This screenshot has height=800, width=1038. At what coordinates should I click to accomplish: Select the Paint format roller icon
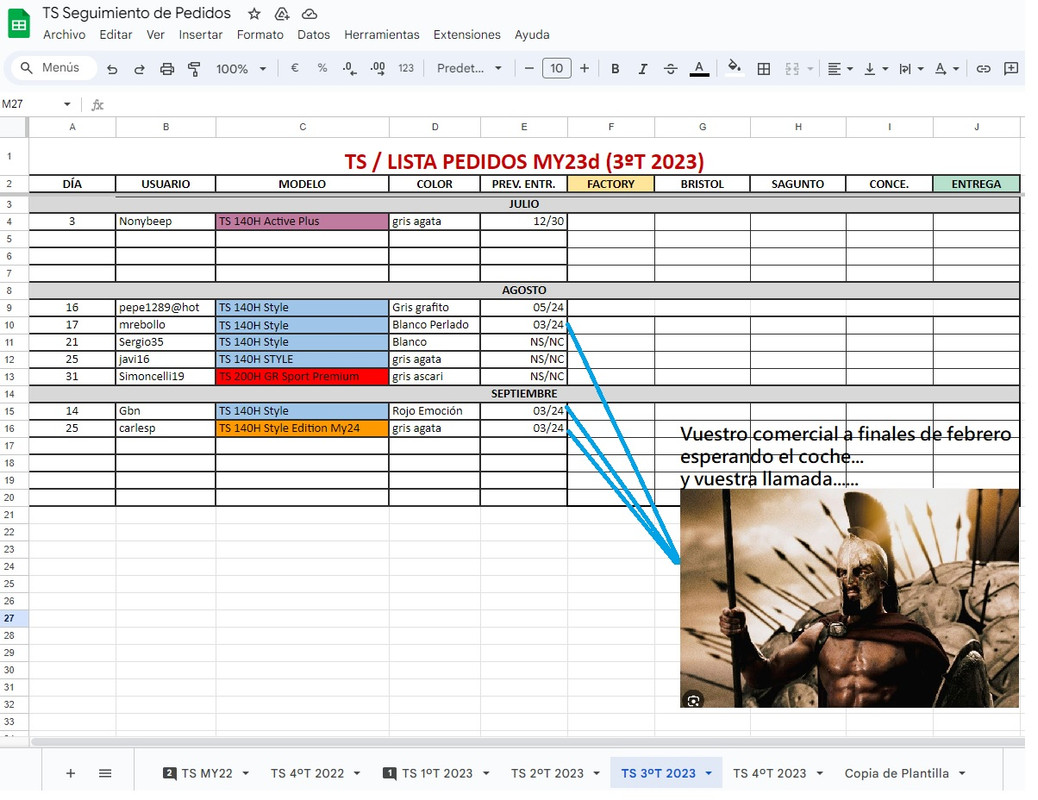pyautogui.click(x=194, y=69)
